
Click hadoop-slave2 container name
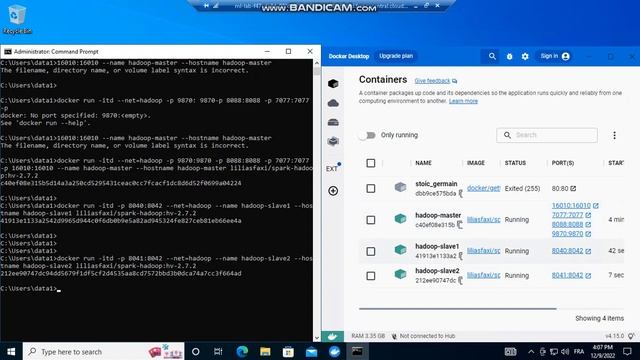(x=437, y=271)
